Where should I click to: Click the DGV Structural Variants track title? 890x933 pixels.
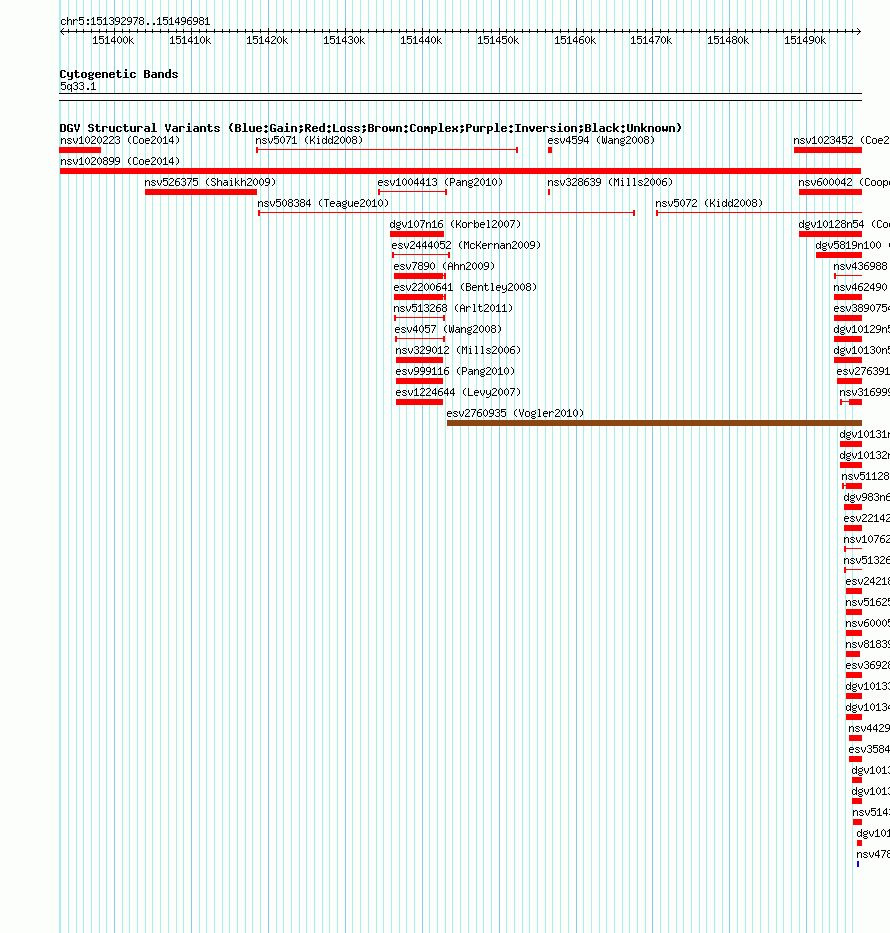pyautogui.click(x=371, y=128)
